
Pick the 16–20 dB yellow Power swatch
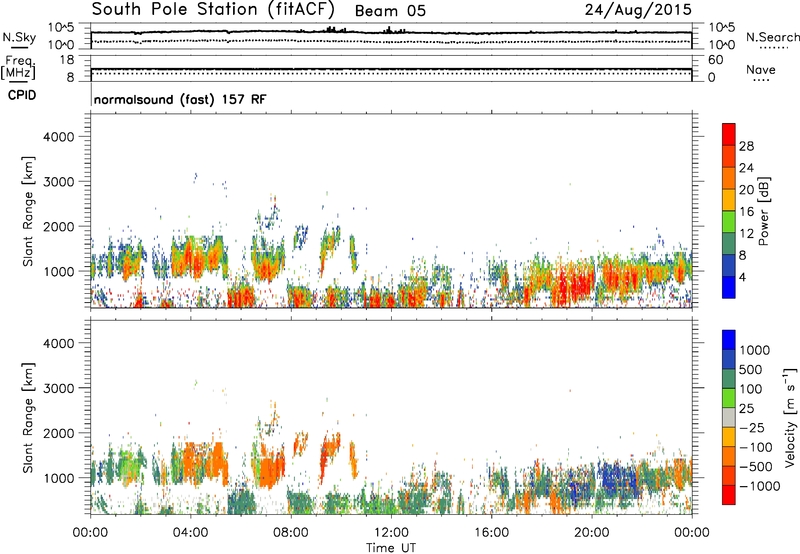point(729,200)
